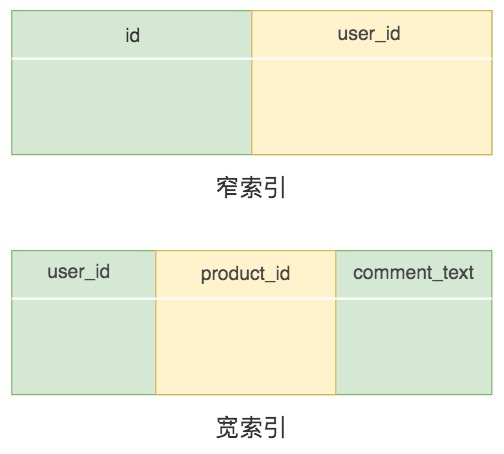Select the product_id column header

245,274
